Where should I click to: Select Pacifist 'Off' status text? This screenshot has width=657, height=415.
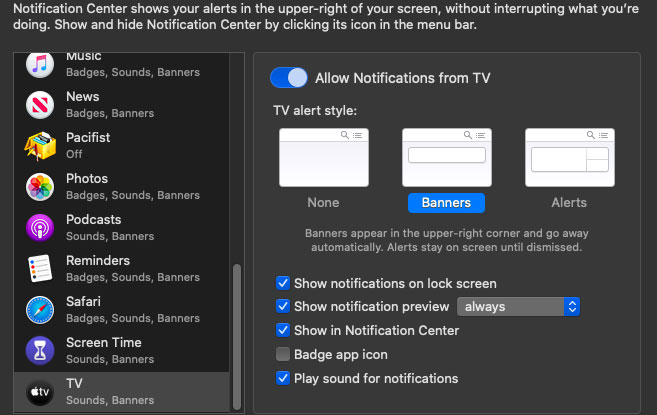[x=74, y=154]
